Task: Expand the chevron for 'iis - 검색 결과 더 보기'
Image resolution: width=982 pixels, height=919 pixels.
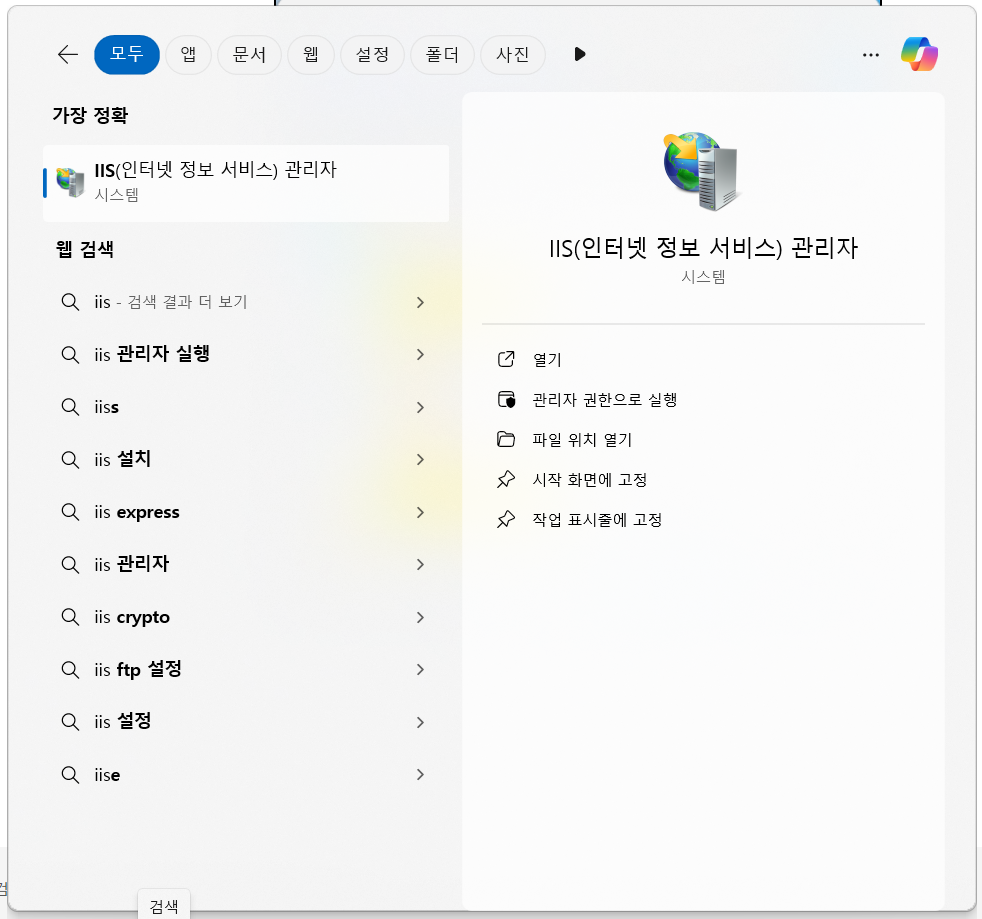Action: click(420, 303)
